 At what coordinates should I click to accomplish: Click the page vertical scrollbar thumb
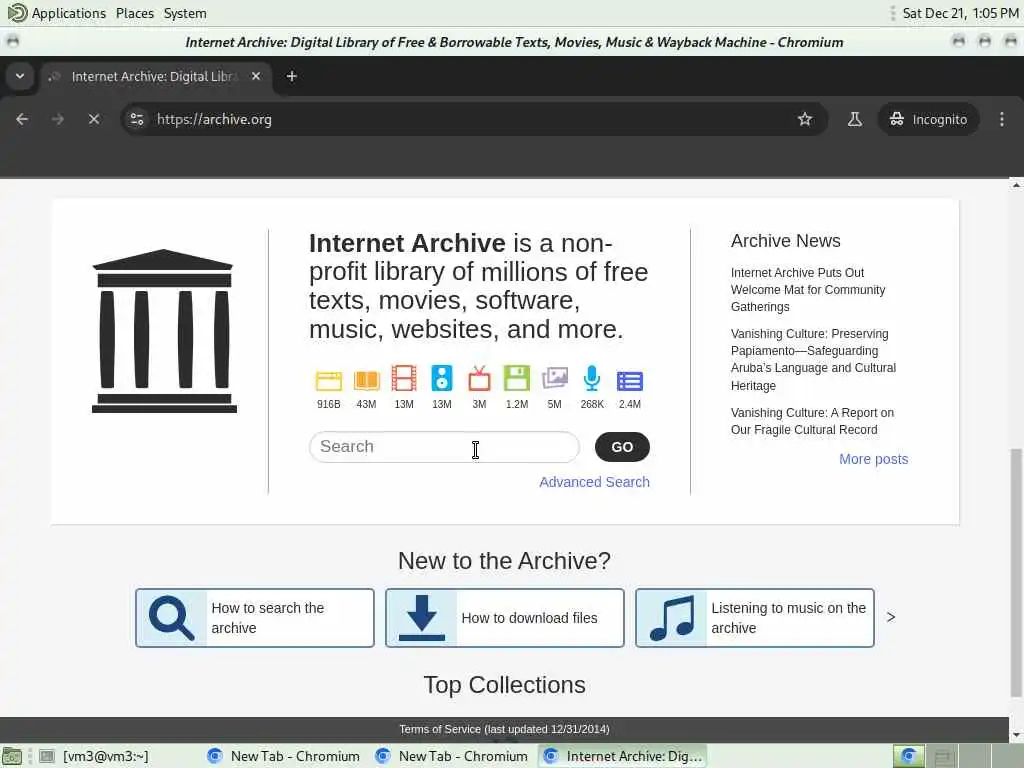click(x=1016, y=573)
